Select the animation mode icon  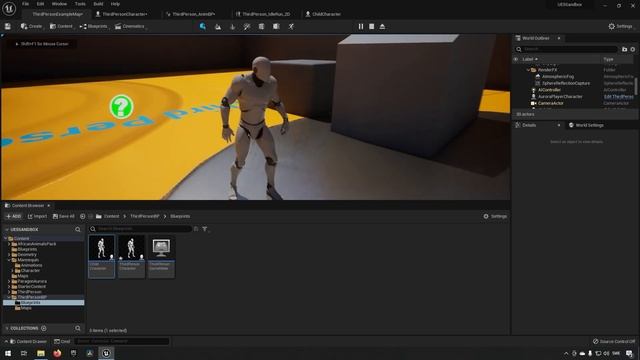coord(291,27)
